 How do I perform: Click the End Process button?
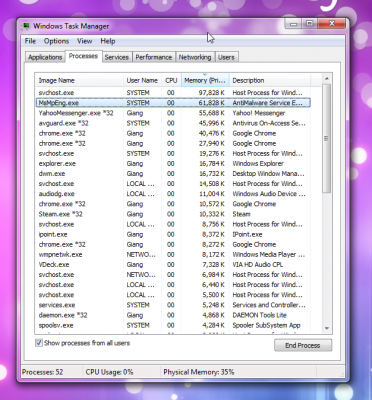coord(303,346)
